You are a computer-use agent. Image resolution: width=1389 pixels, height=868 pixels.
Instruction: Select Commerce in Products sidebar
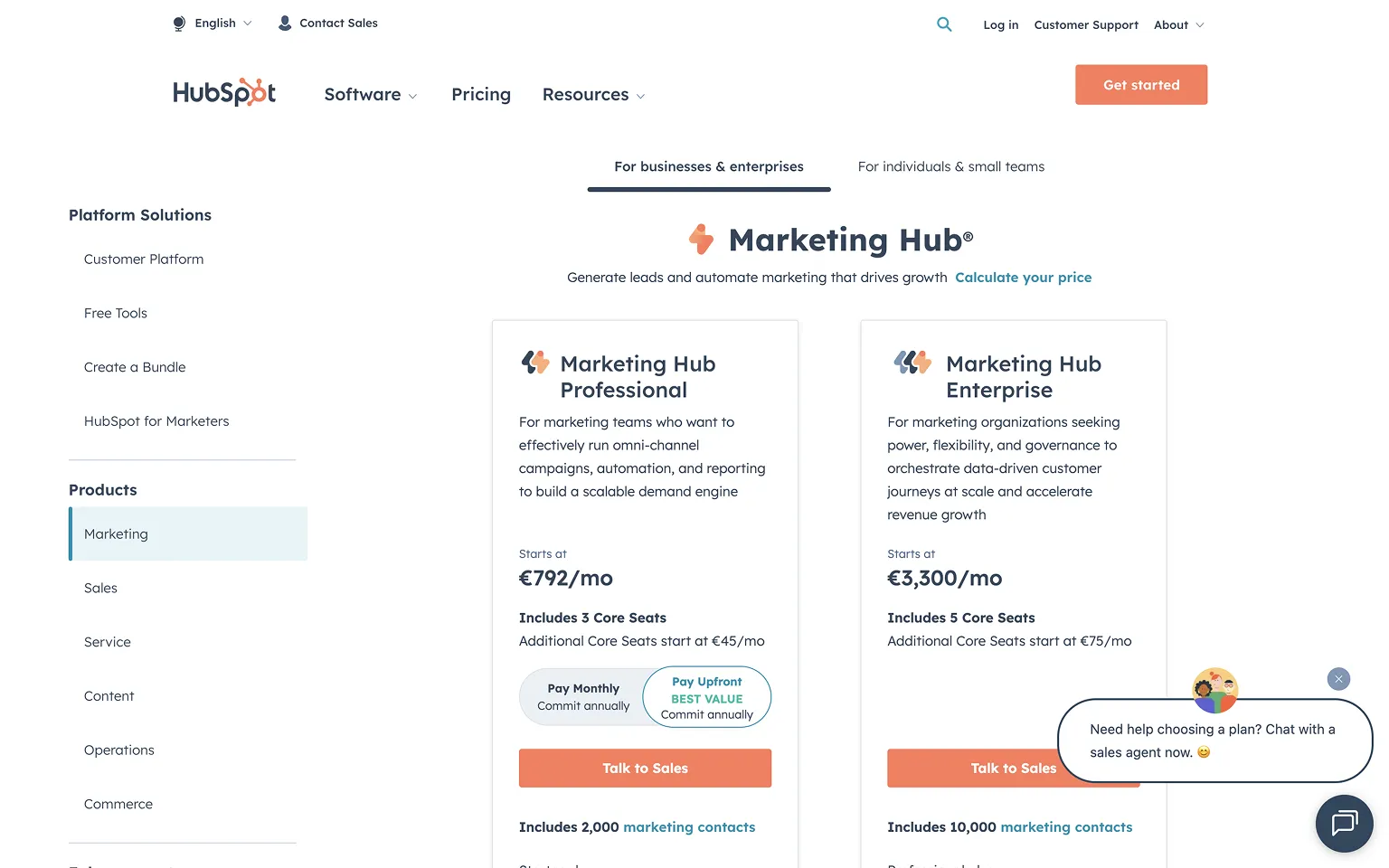pos(118,805)
